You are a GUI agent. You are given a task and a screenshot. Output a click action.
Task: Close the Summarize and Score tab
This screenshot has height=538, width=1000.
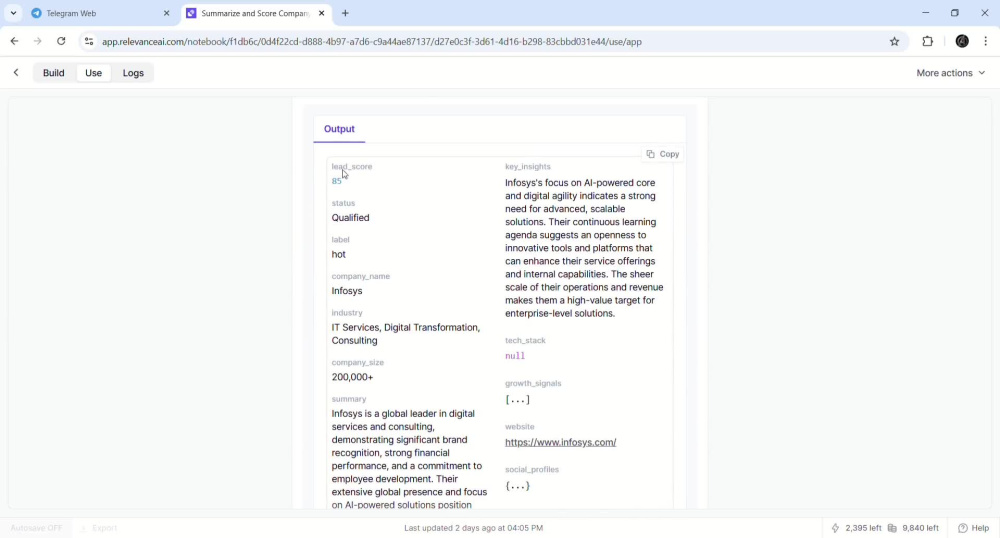coord(321,13)
